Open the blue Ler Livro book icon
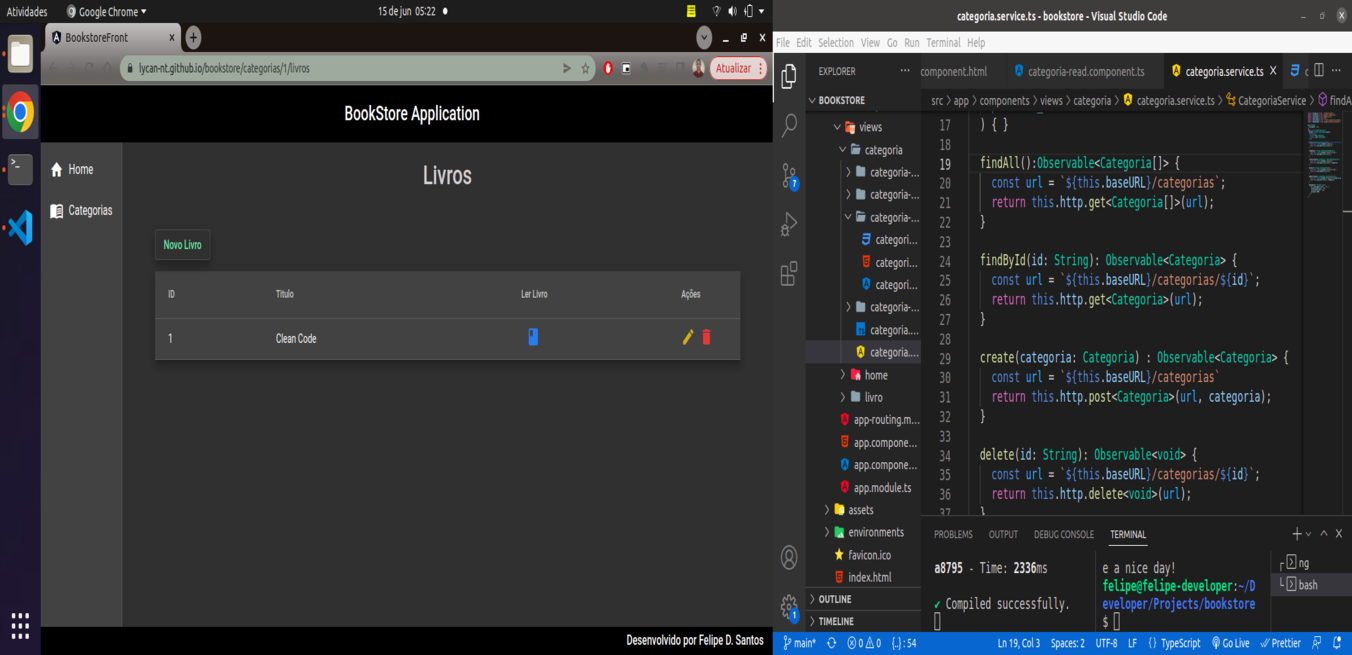1352x655 pixels. click(x=533, y=337)
